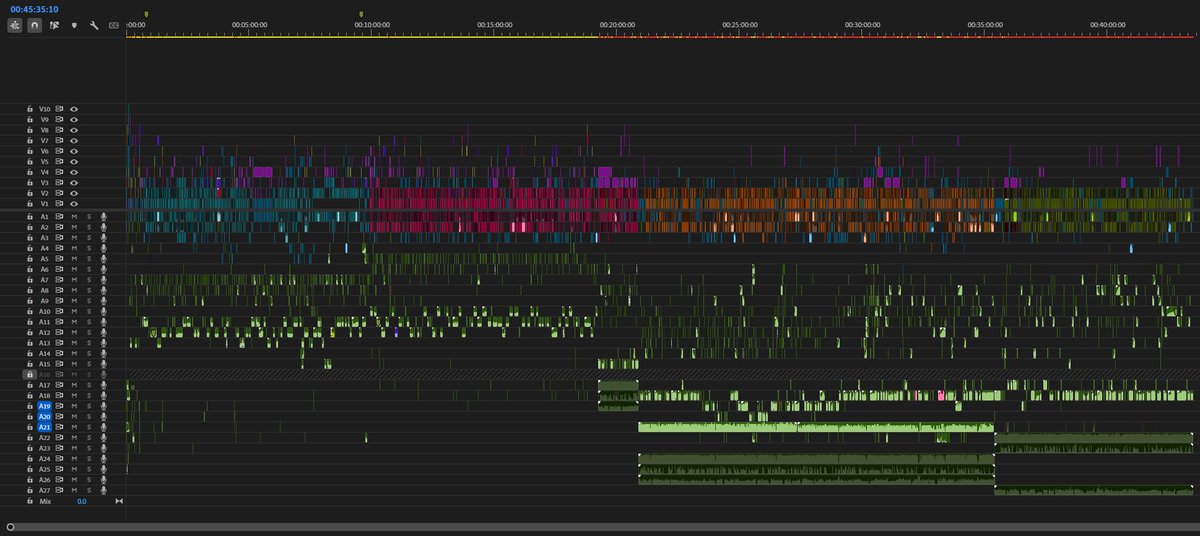Open Timeline Display Settings wrench
This screenshot has width=1200, height=536.
pos(94,25)
